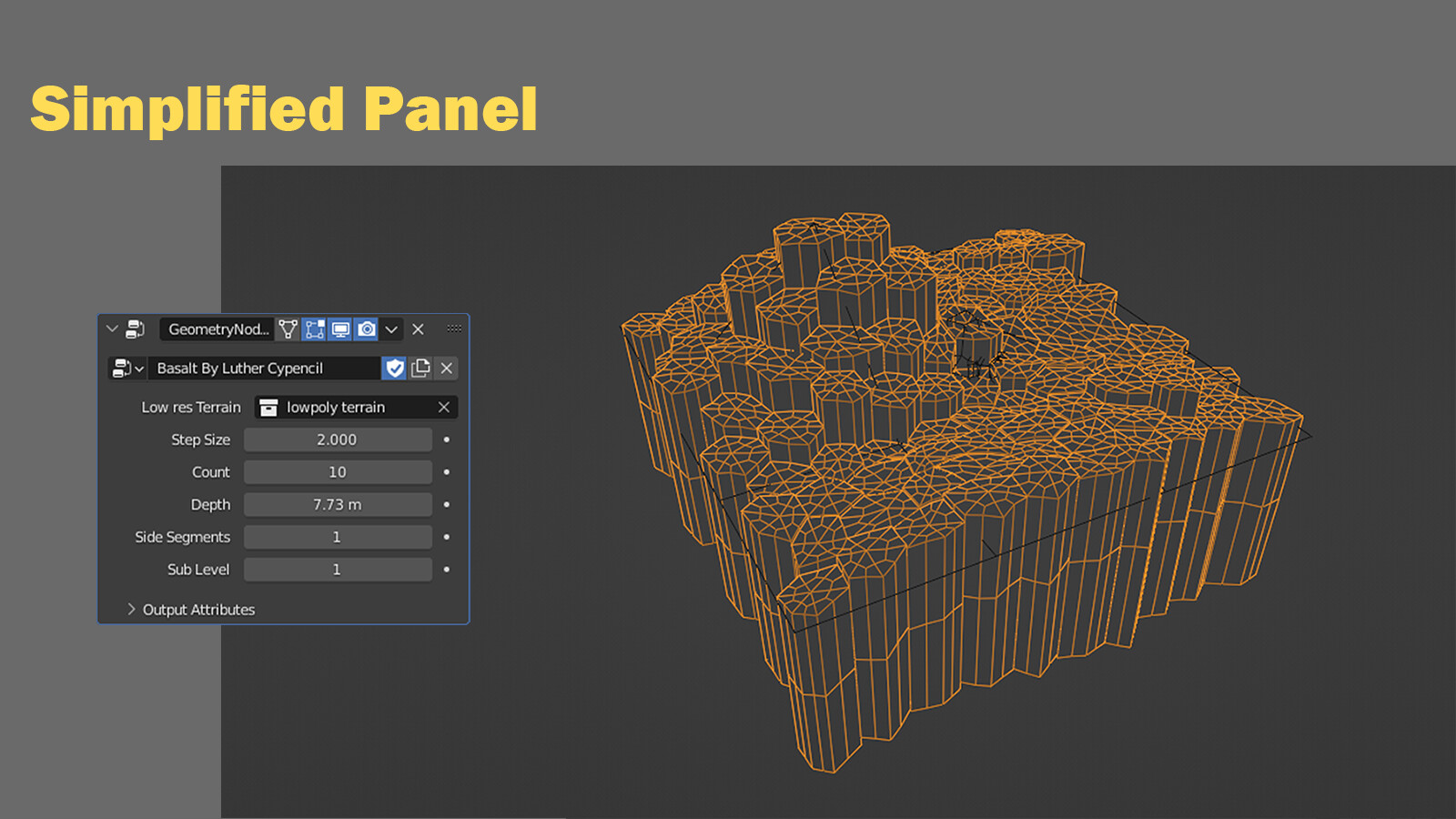The height and width of the screenshot is (819, 1456).
Task: Adjust the Depth value slider
Action: pos(338,504)
